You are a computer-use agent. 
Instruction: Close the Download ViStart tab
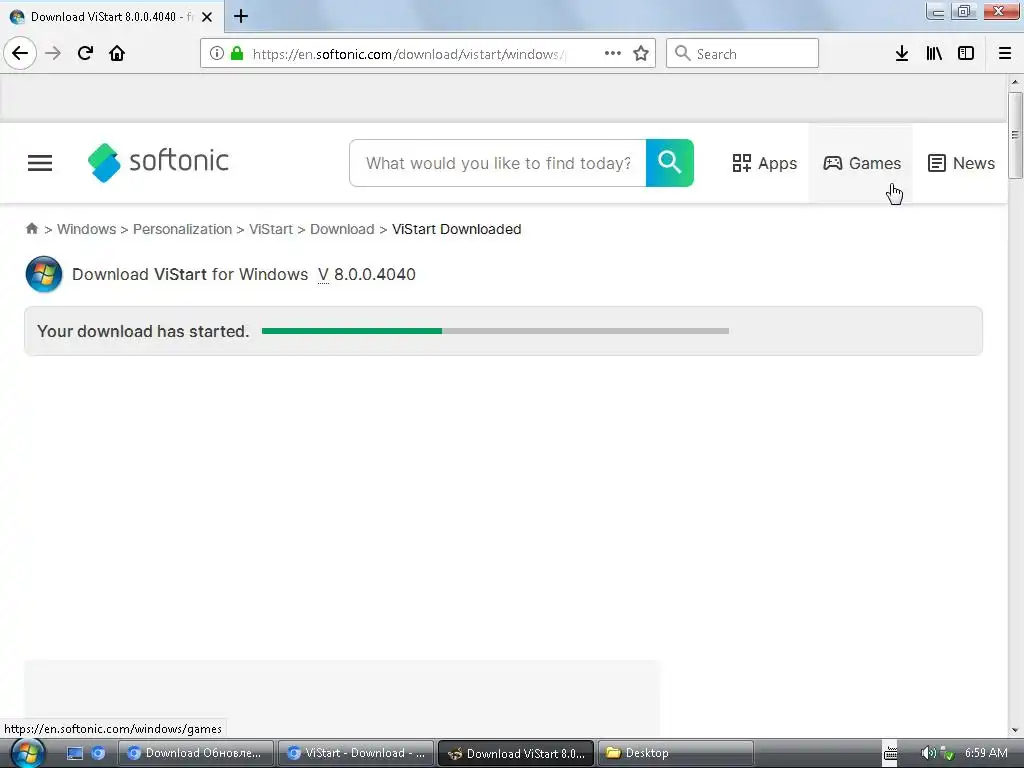click(x=207, y=17)
